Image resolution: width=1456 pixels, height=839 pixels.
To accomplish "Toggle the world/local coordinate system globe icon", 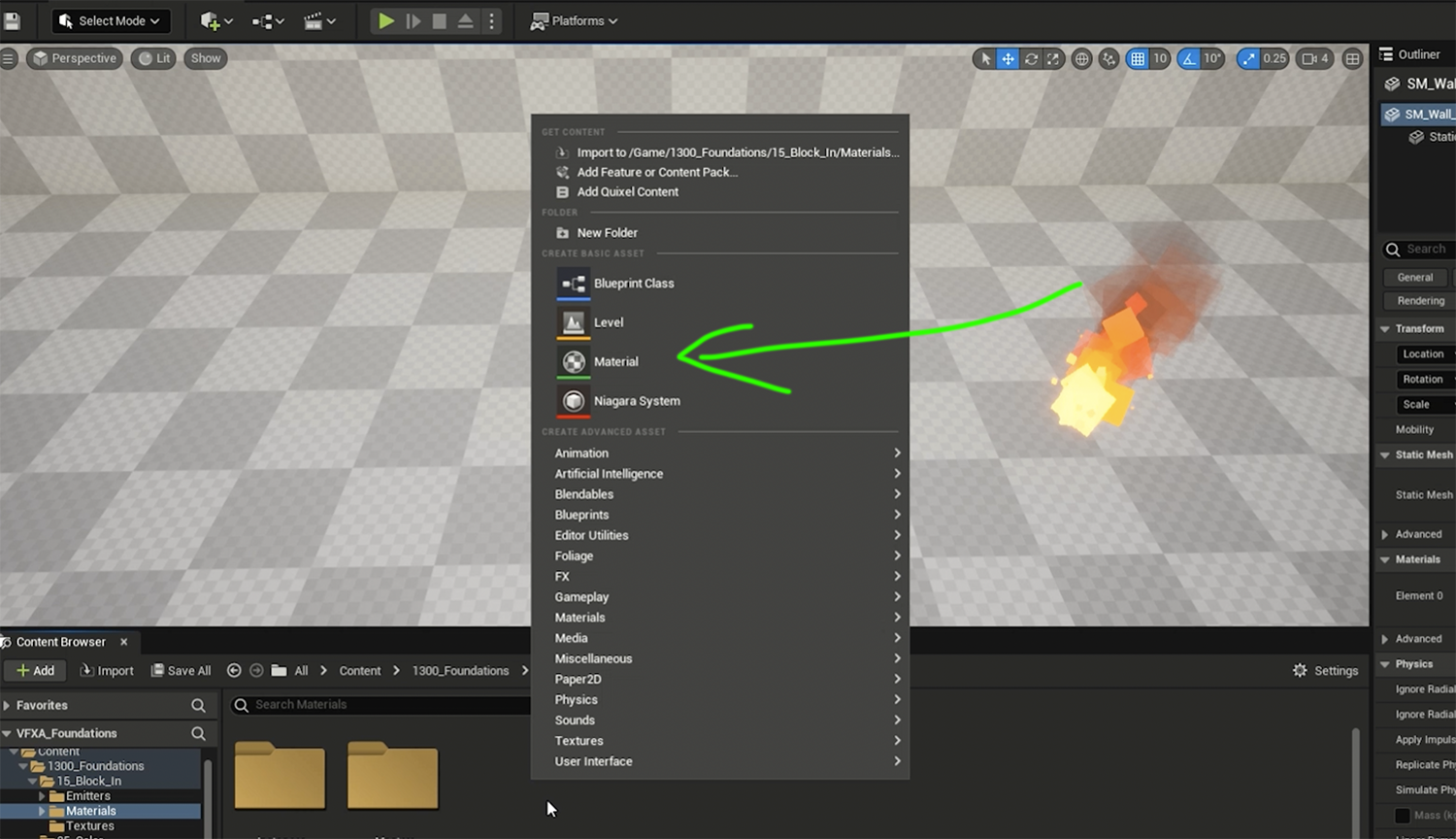I will coord(1081,59).
